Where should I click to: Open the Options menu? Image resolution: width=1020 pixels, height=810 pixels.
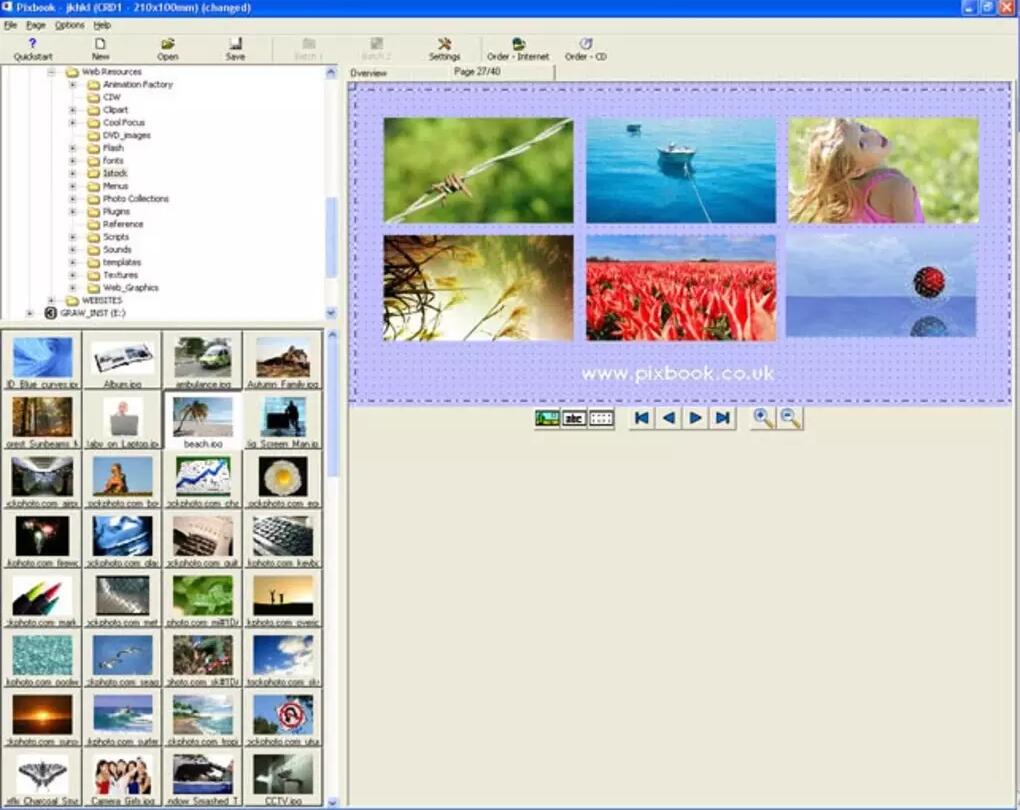[70, 25]
